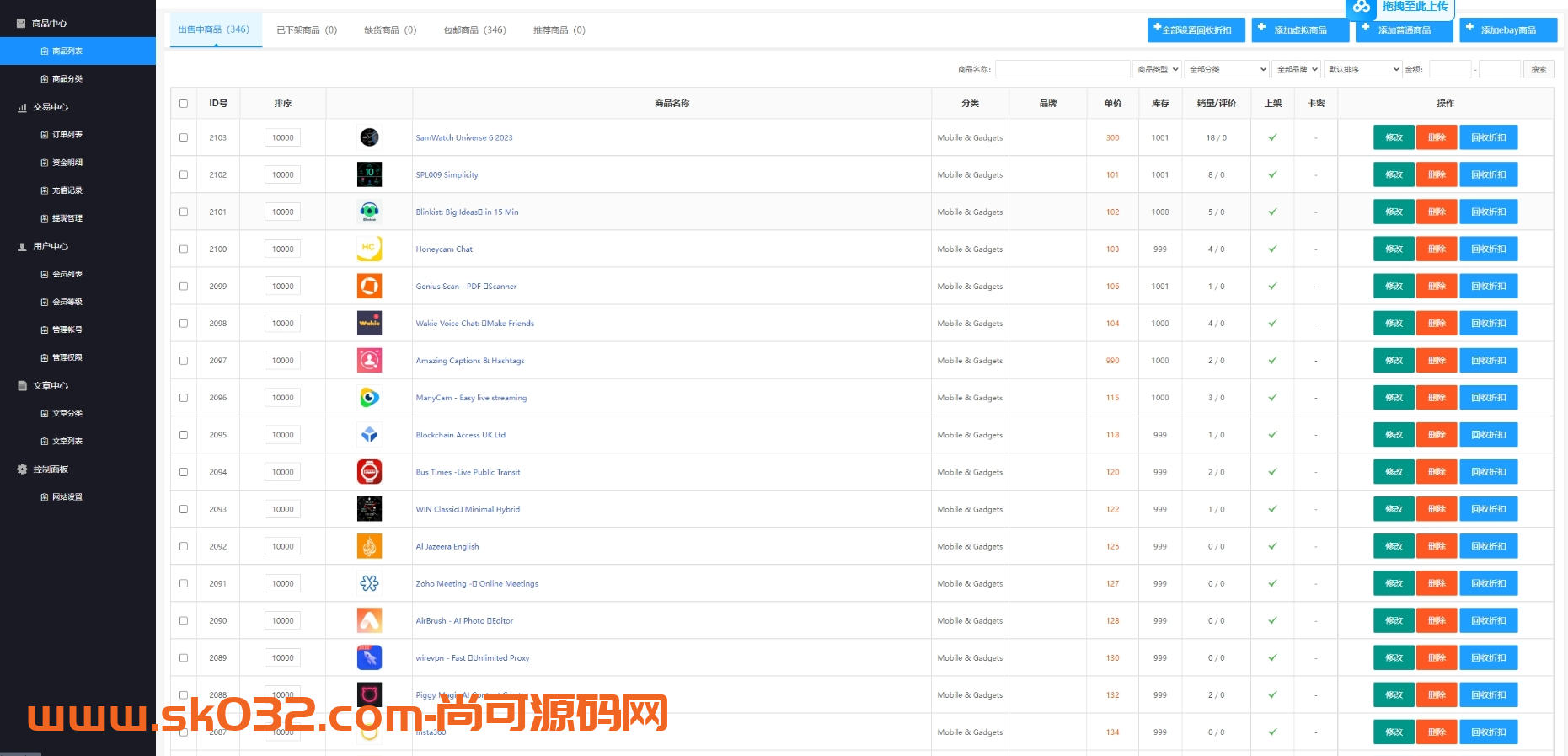Click the 上架 checkmark for SamWatch Universe row
Screen dimensions: 1568x756
(x=1272, y=137)
